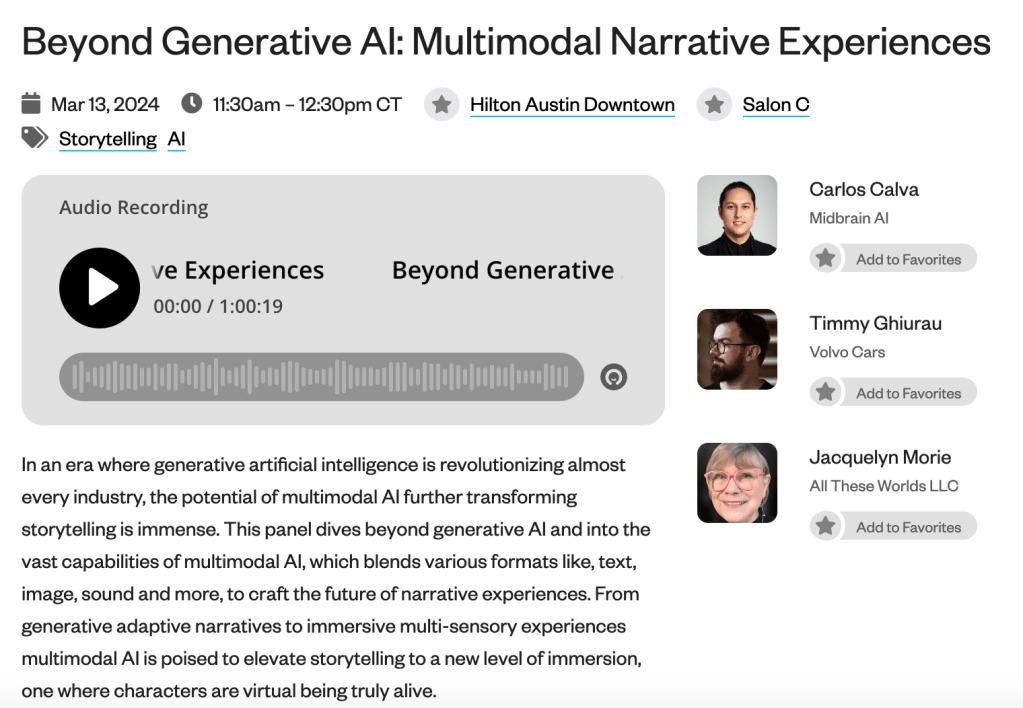Add Carlos Calva to Favorites

[893, 259]
